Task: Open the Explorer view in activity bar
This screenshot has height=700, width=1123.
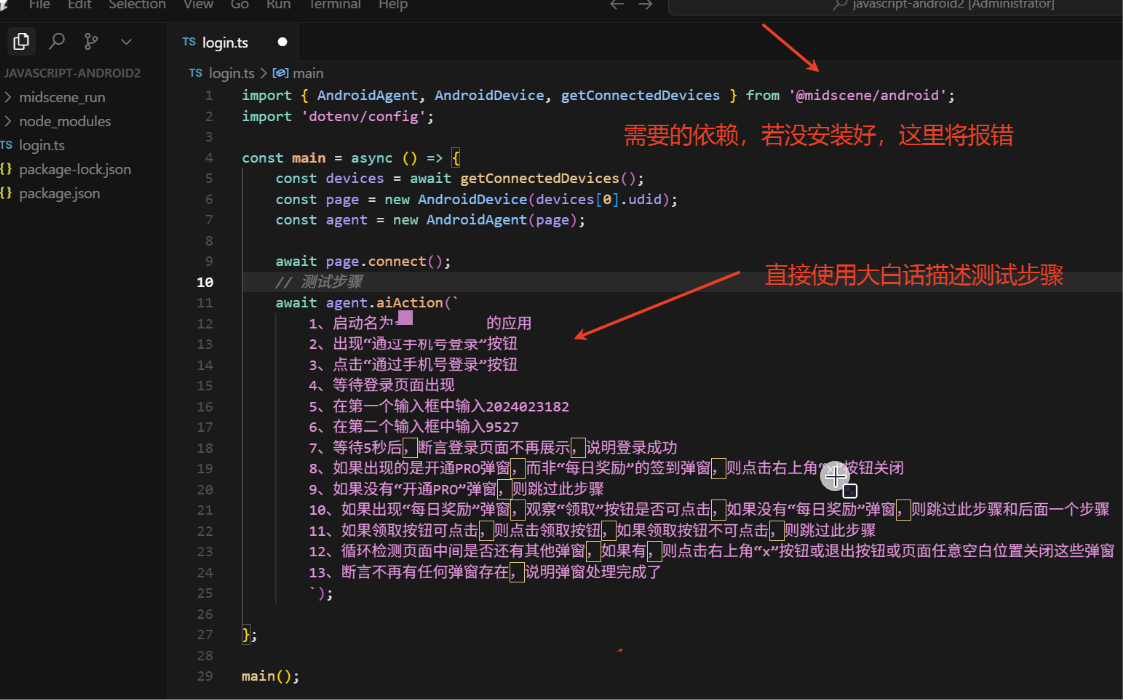Action: click(x=21, y=42)
